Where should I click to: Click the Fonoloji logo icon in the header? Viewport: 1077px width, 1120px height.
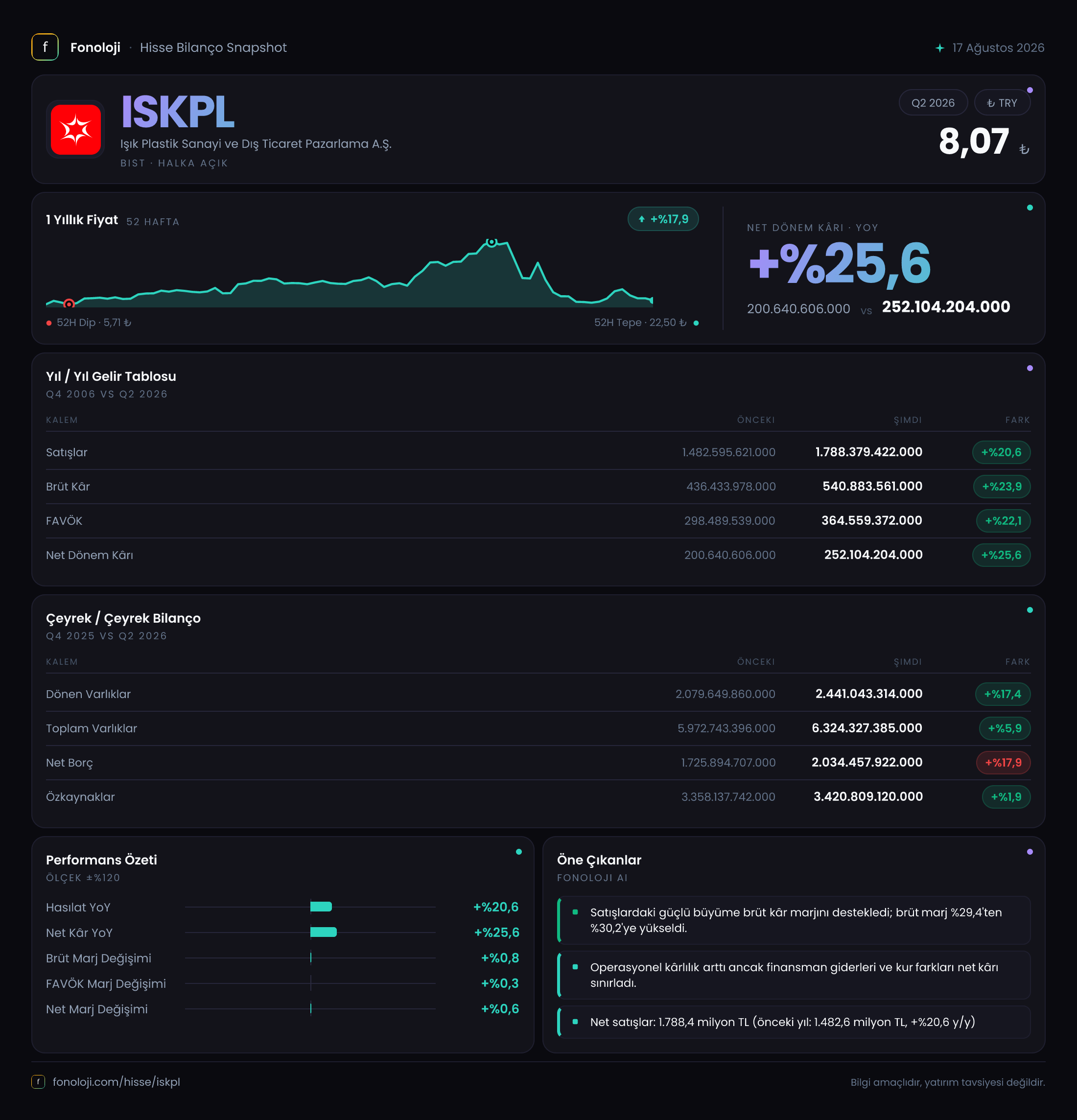click(x=45, y=47)
